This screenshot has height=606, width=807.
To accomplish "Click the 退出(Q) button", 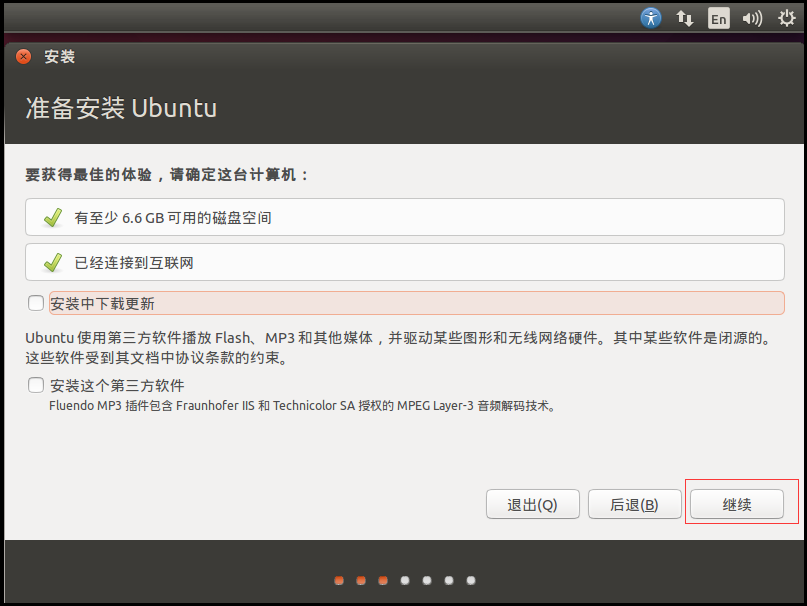I will (533, 505).
